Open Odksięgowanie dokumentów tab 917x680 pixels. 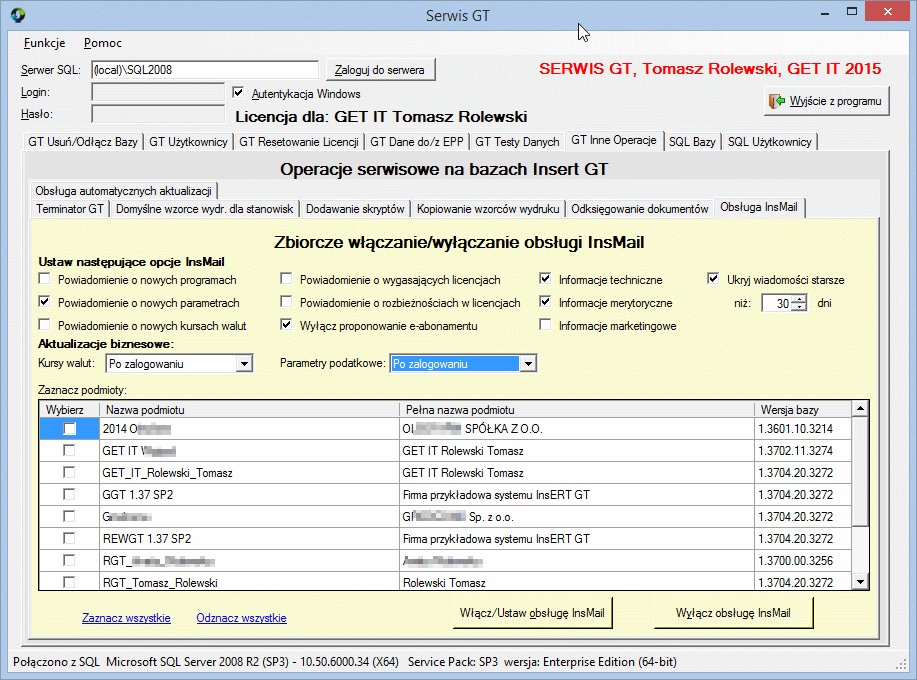tap(640, 209)
